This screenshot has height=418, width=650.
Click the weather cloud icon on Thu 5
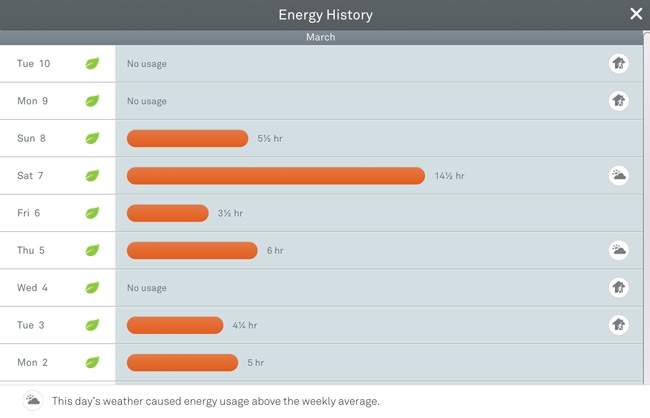(x=619, y=250)
